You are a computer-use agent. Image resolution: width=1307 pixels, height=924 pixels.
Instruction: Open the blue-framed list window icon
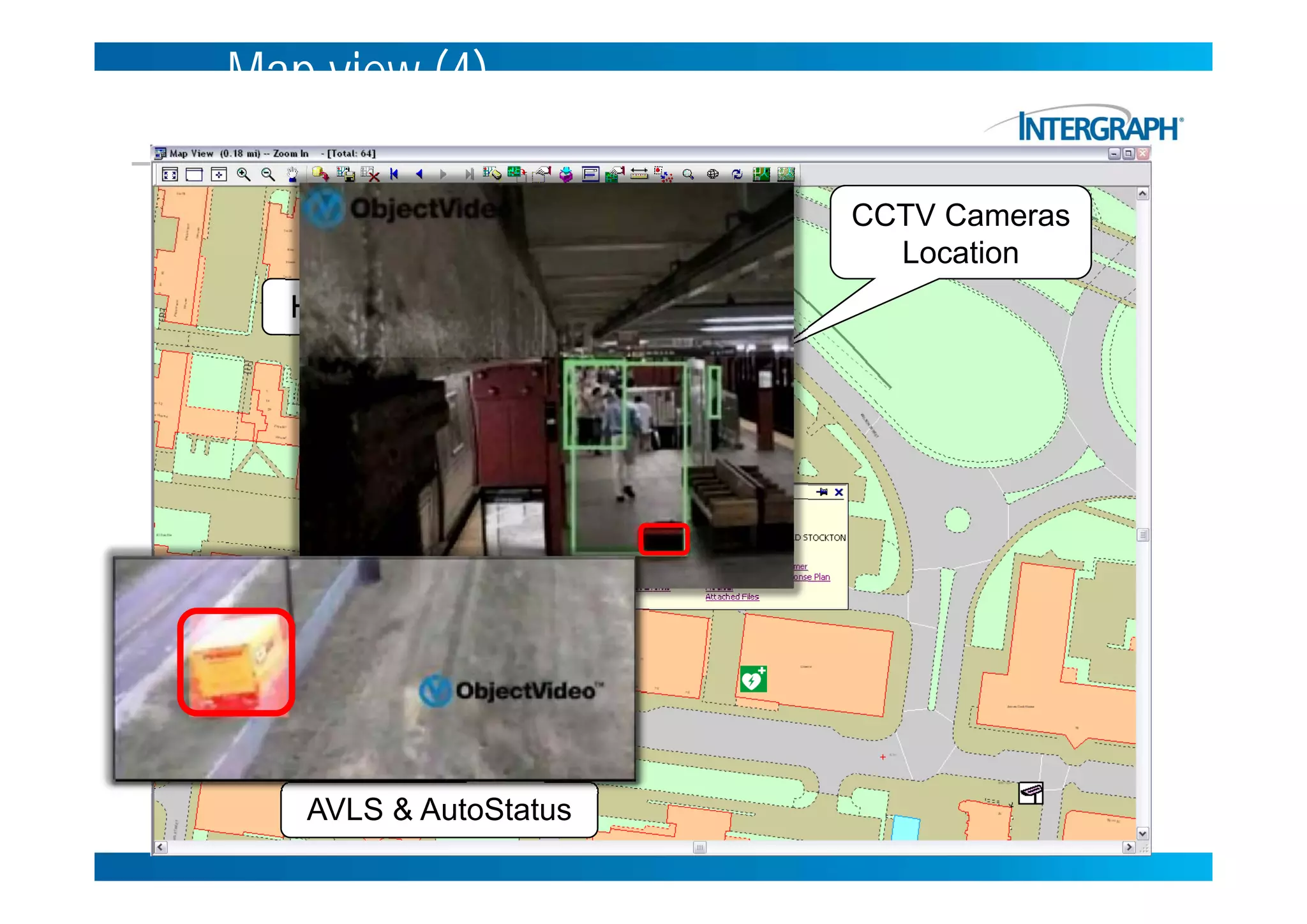590,174
